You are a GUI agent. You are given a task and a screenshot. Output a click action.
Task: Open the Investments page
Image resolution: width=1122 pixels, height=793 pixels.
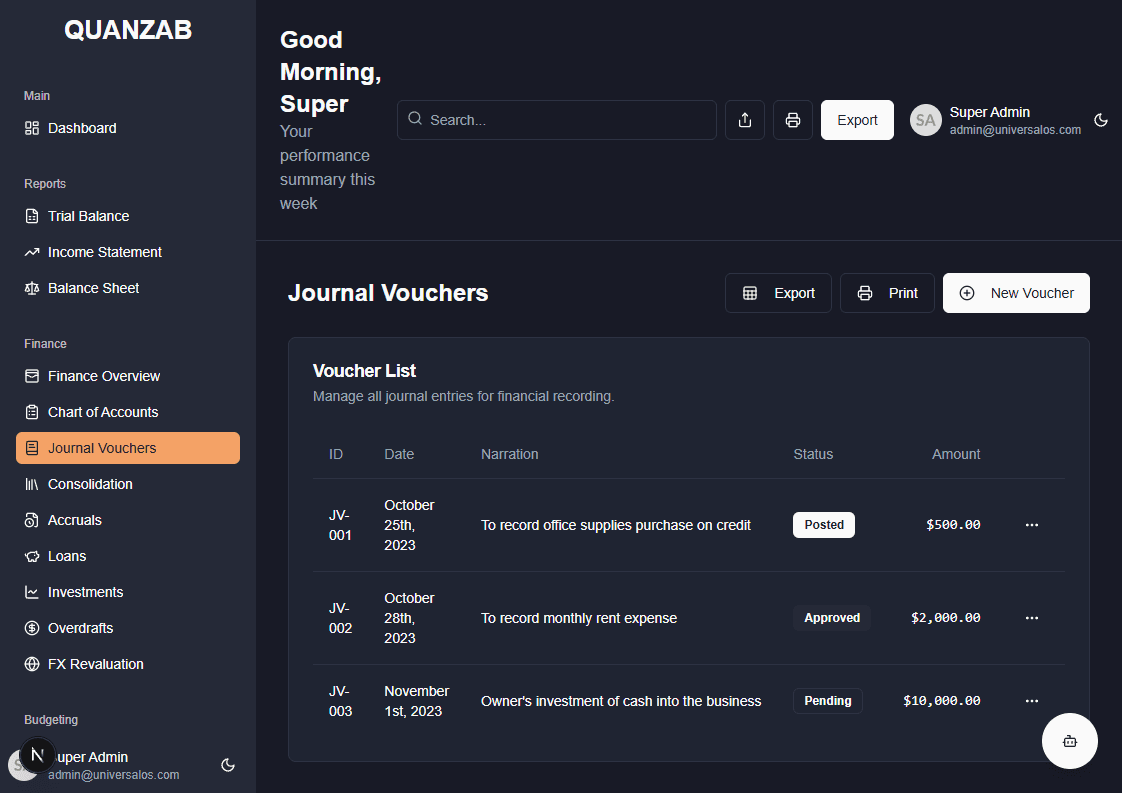click(128, 593)
